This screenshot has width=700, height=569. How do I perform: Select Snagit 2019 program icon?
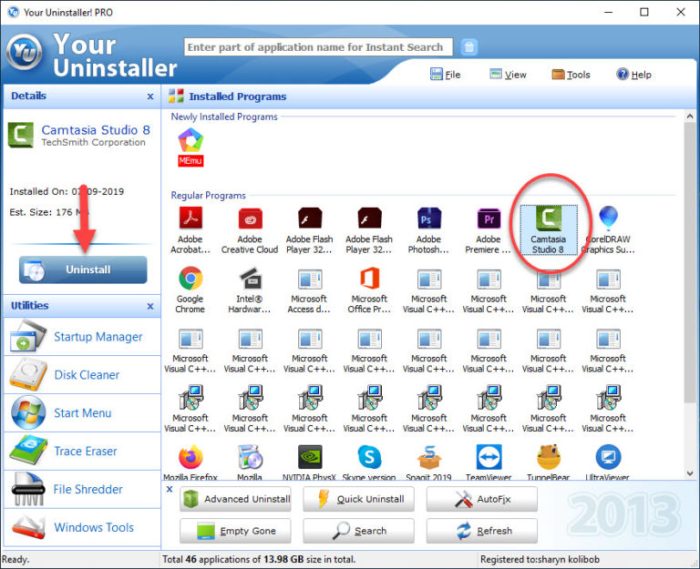click(x=429, y=462)
